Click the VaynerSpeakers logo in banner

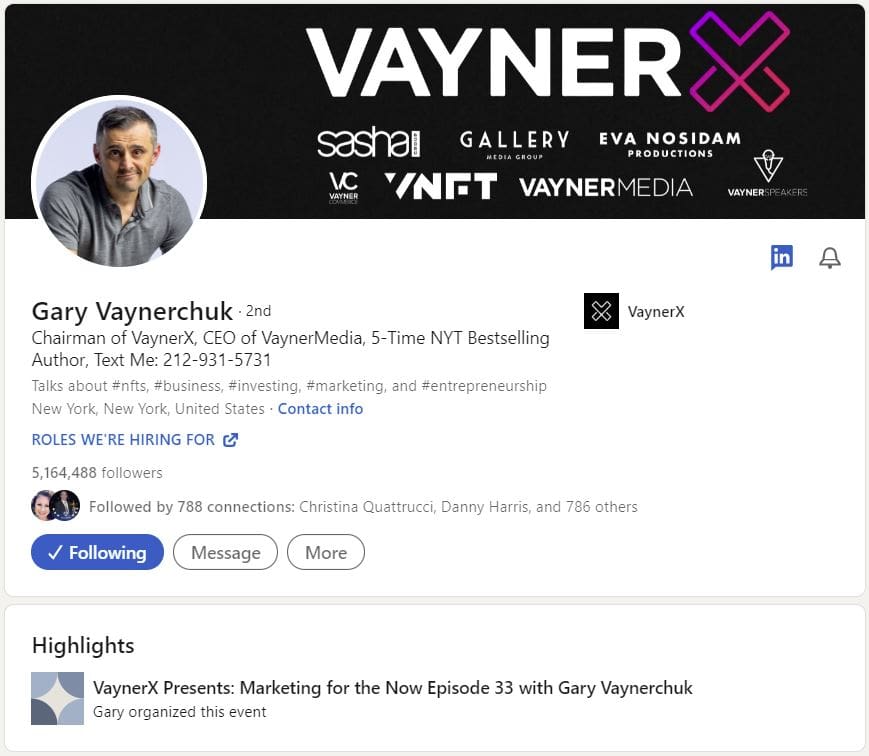pyautogui.click(x=768, y=174)
